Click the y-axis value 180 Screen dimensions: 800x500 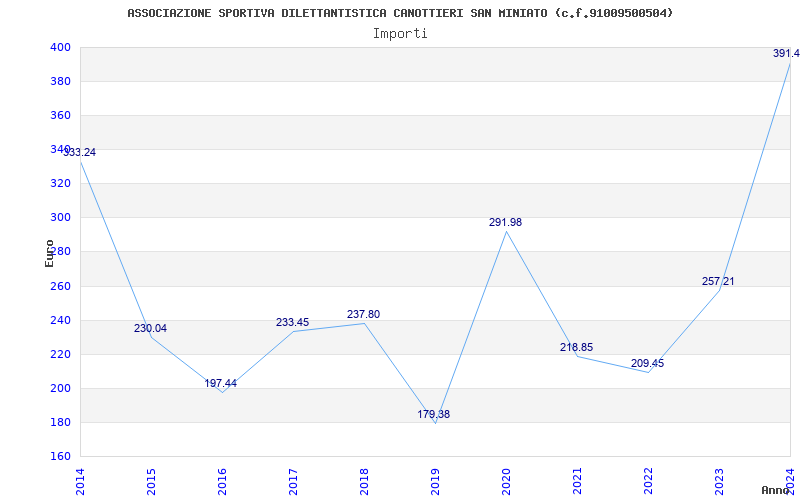point(60,422)
